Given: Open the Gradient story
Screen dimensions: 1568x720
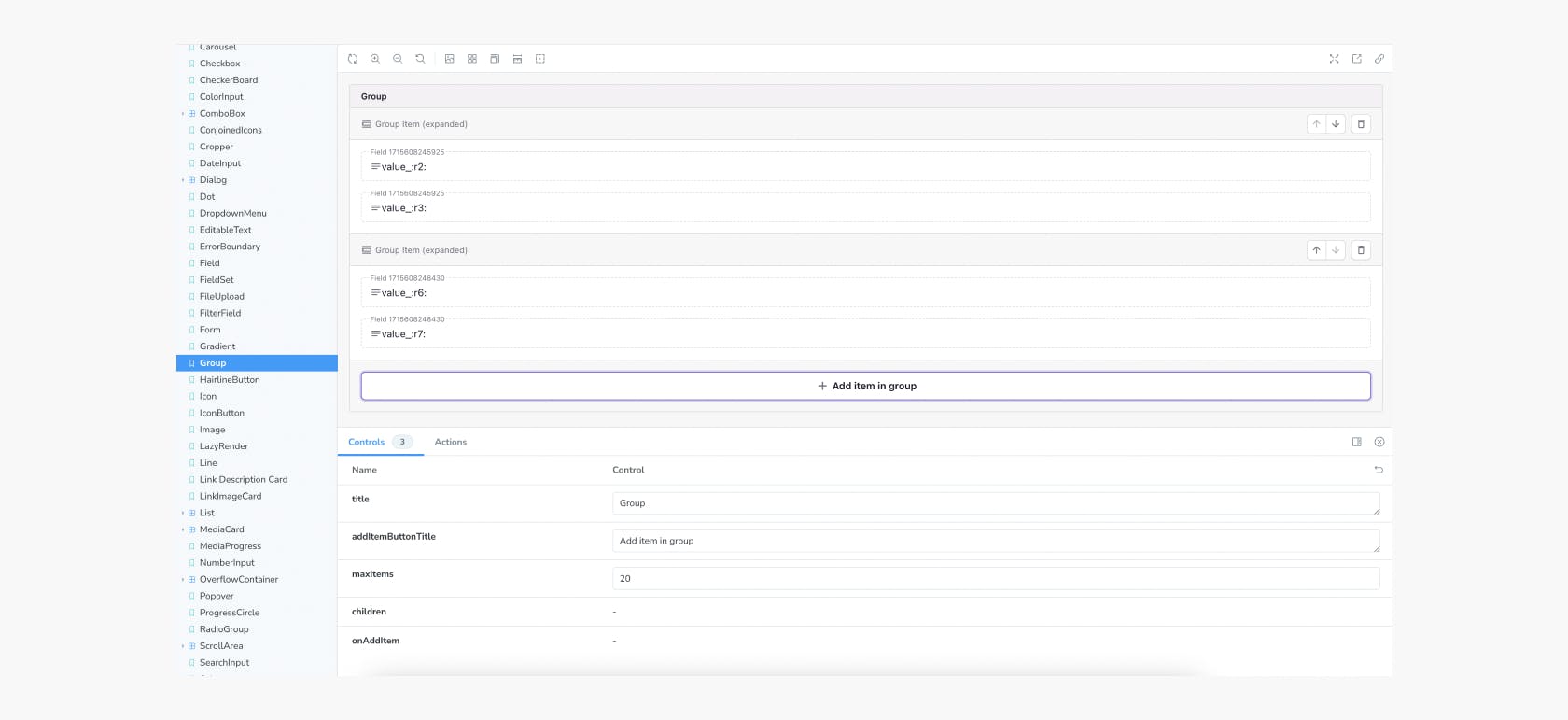Looking at the screenshot, I should coord(217,346).
